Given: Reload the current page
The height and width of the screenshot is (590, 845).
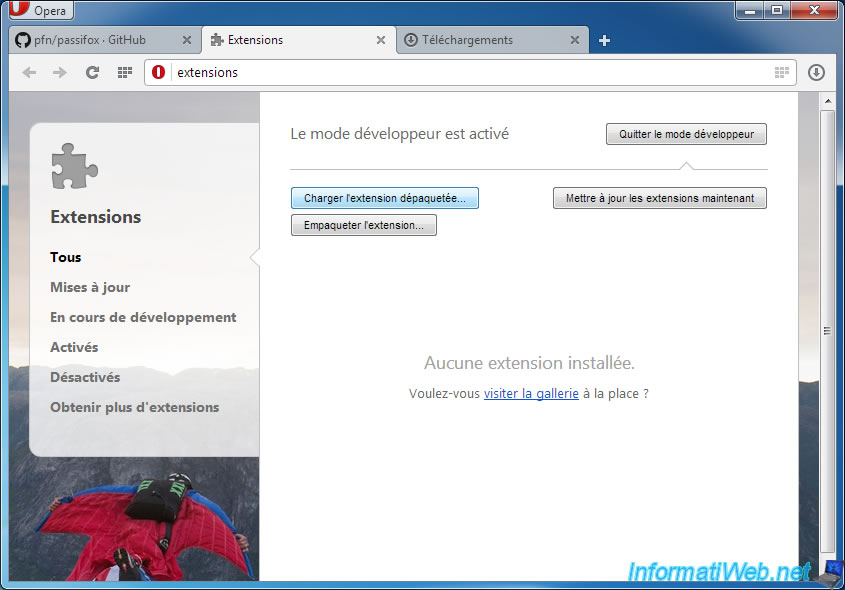Looking at the screenshot, I should tap(93, 72).
